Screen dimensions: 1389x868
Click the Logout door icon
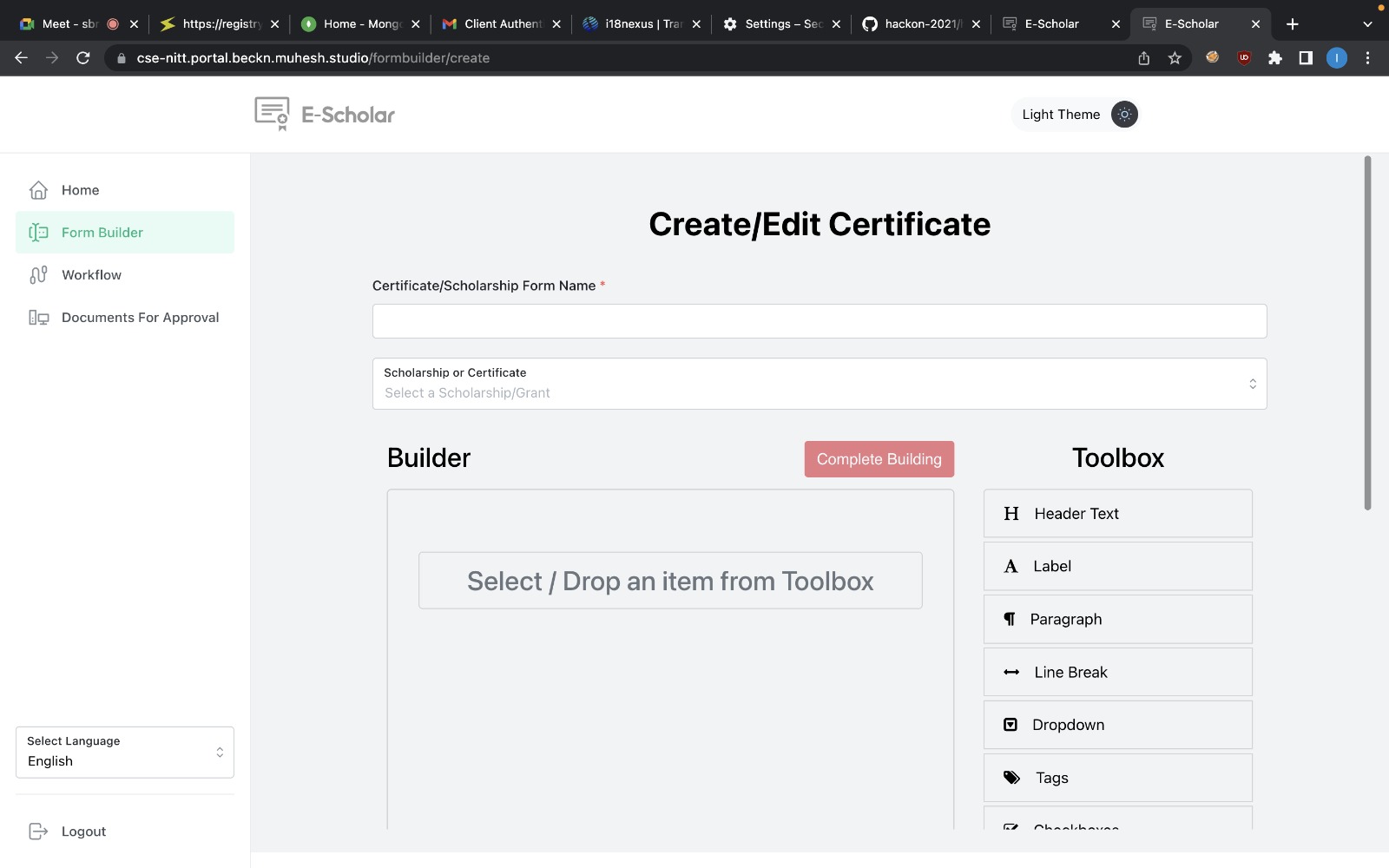38,832
